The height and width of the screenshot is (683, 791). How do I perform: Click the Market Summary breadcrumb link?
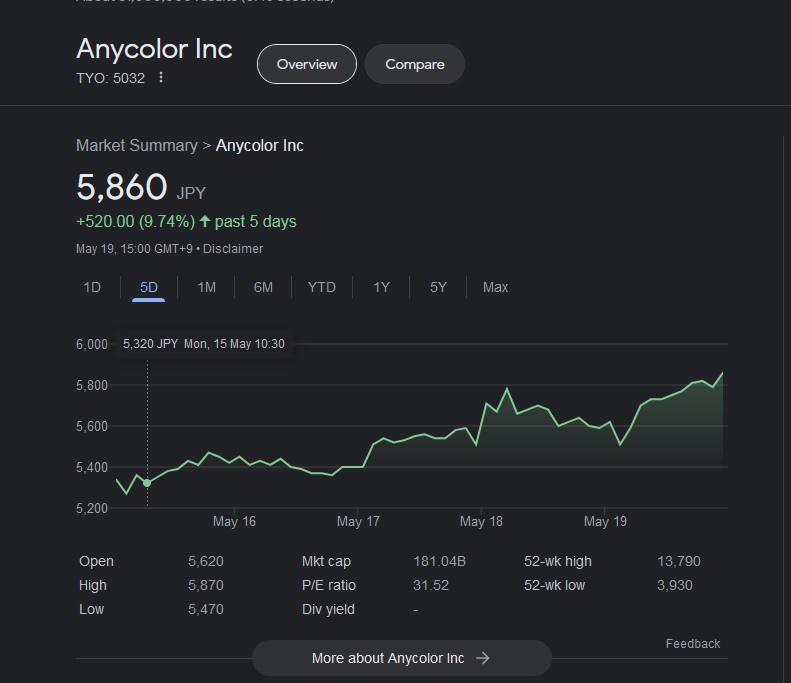[x=137, y=145]
